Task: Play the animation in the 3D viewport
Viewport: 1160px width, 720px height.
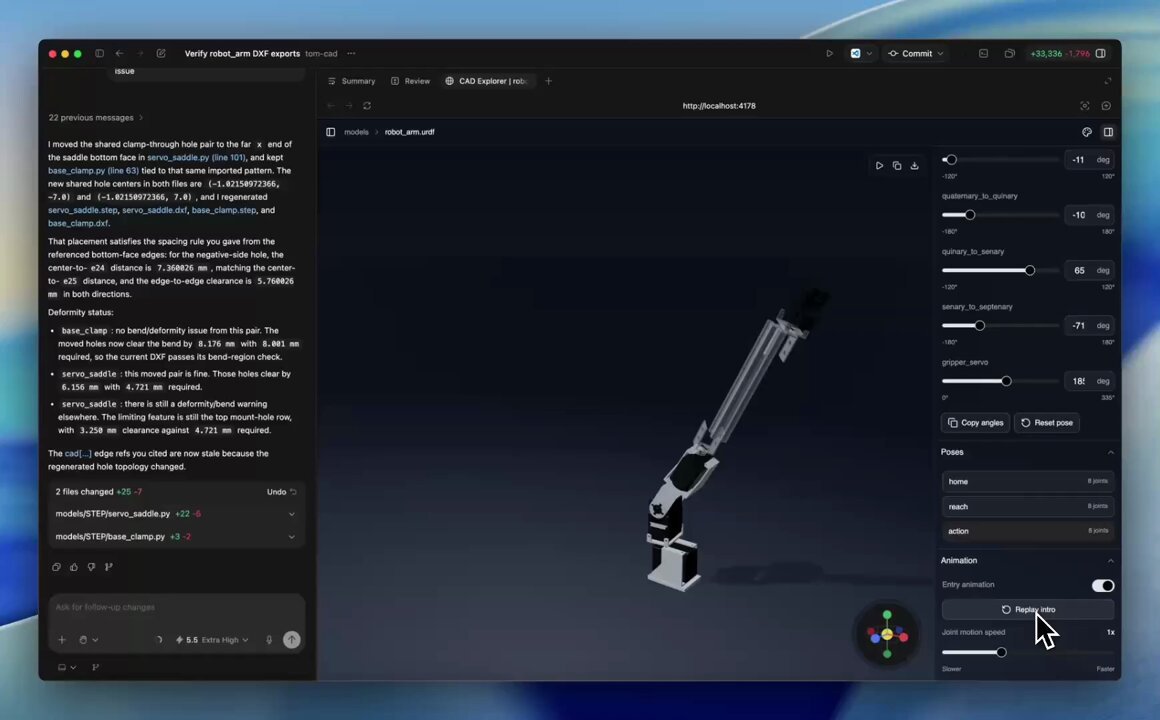Action: point(879,166)
